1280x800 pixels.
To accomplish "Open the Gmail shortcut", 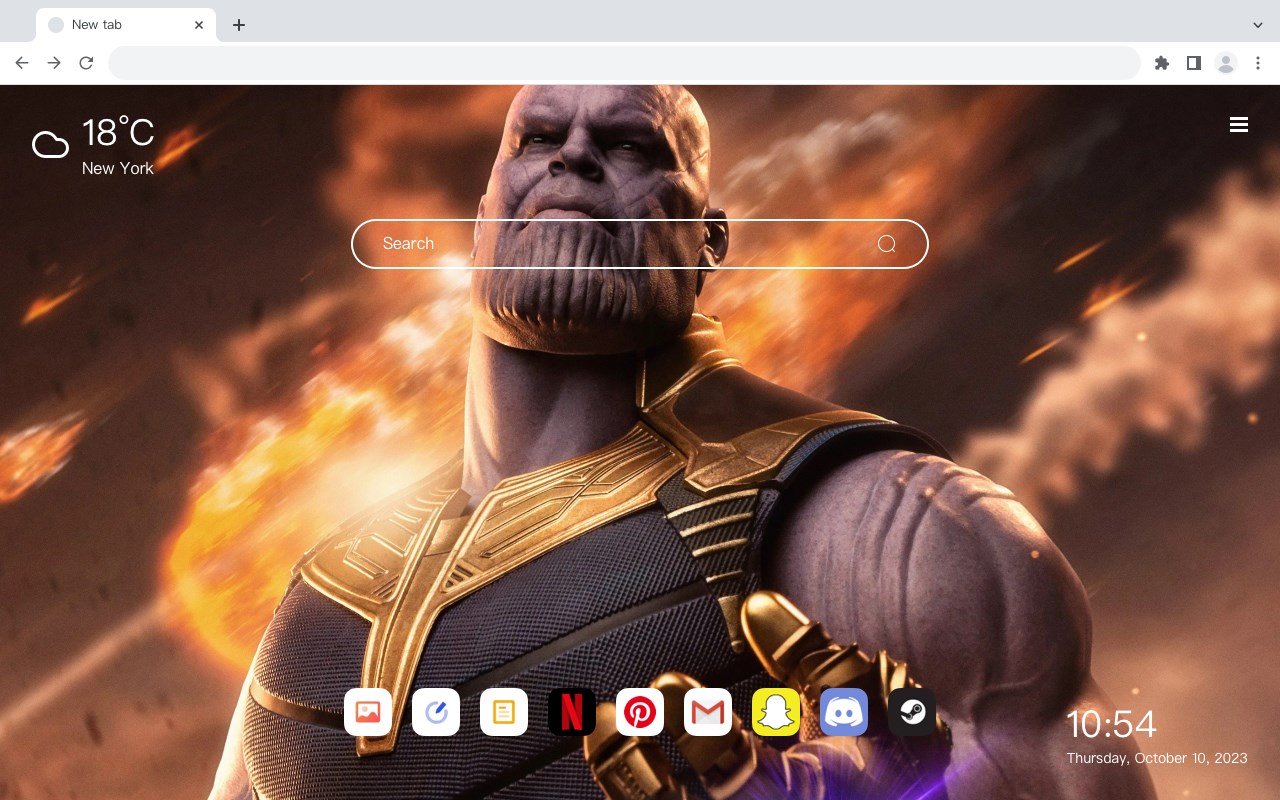I will [x=708, y=712].
